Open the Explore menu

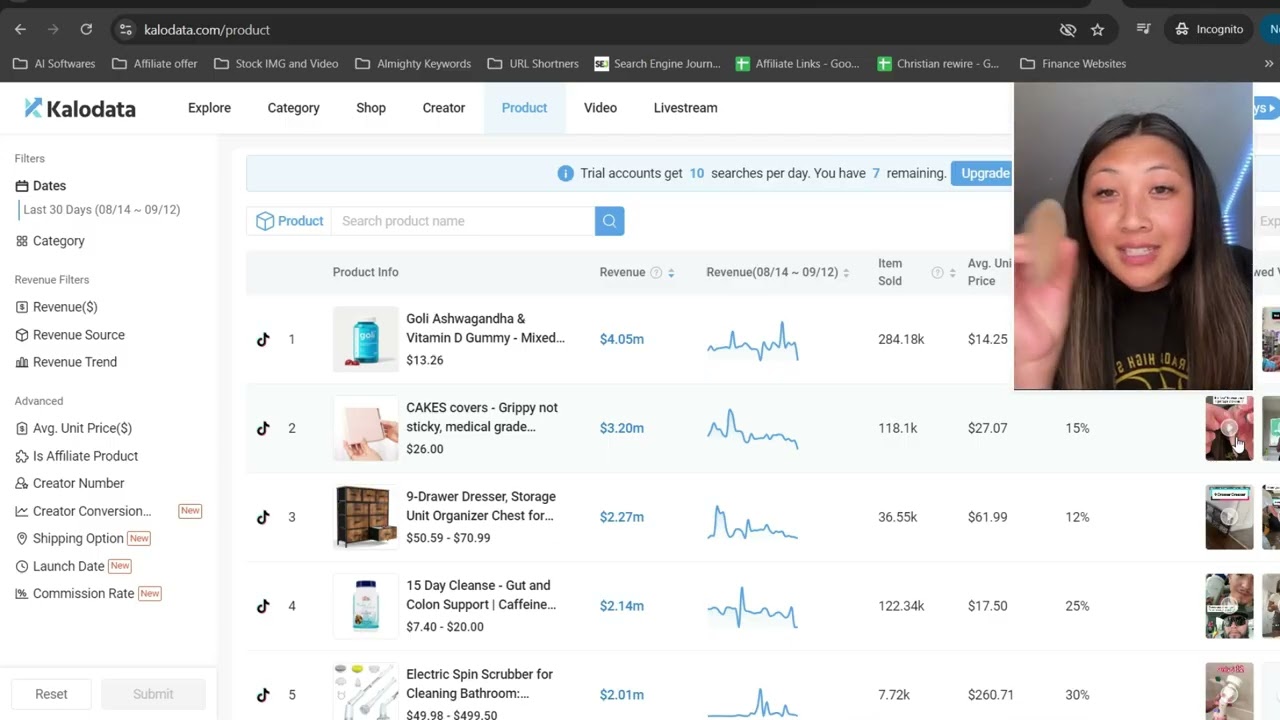pyautogui.click(x=209, y=108)
